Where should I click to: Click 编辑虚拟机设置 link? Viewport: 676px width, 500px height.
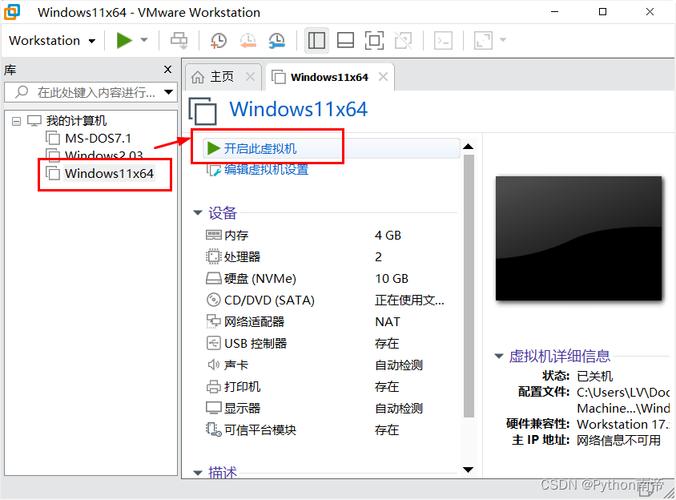[266, 169]
